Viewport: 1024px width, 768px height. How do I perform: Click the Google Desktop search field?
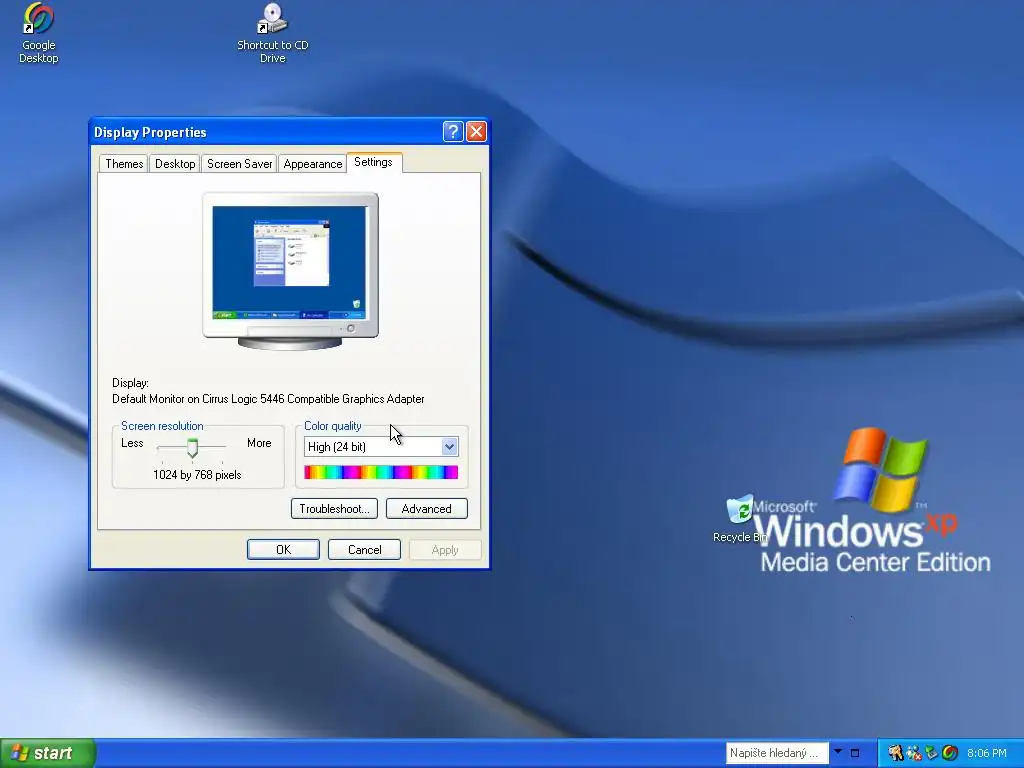(777, 753)
